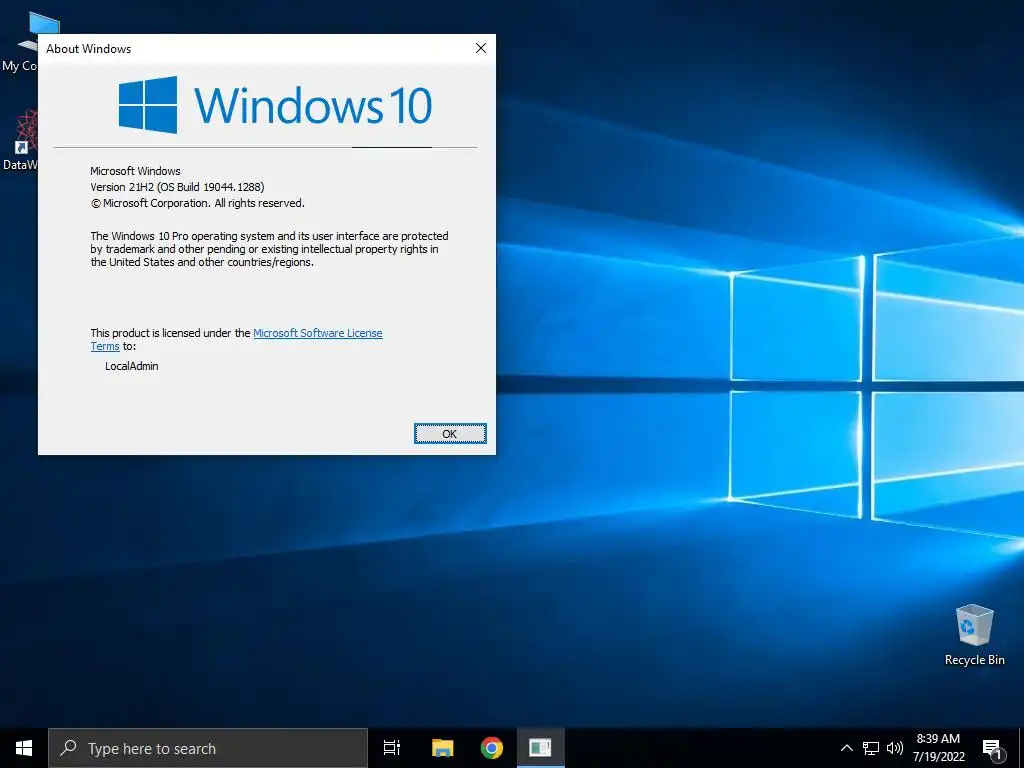Click the 'Version 21H2 (OS Build 19044.1288)' text
The height and width of the screenshot is (768, 1024).
tap(177, 187)
